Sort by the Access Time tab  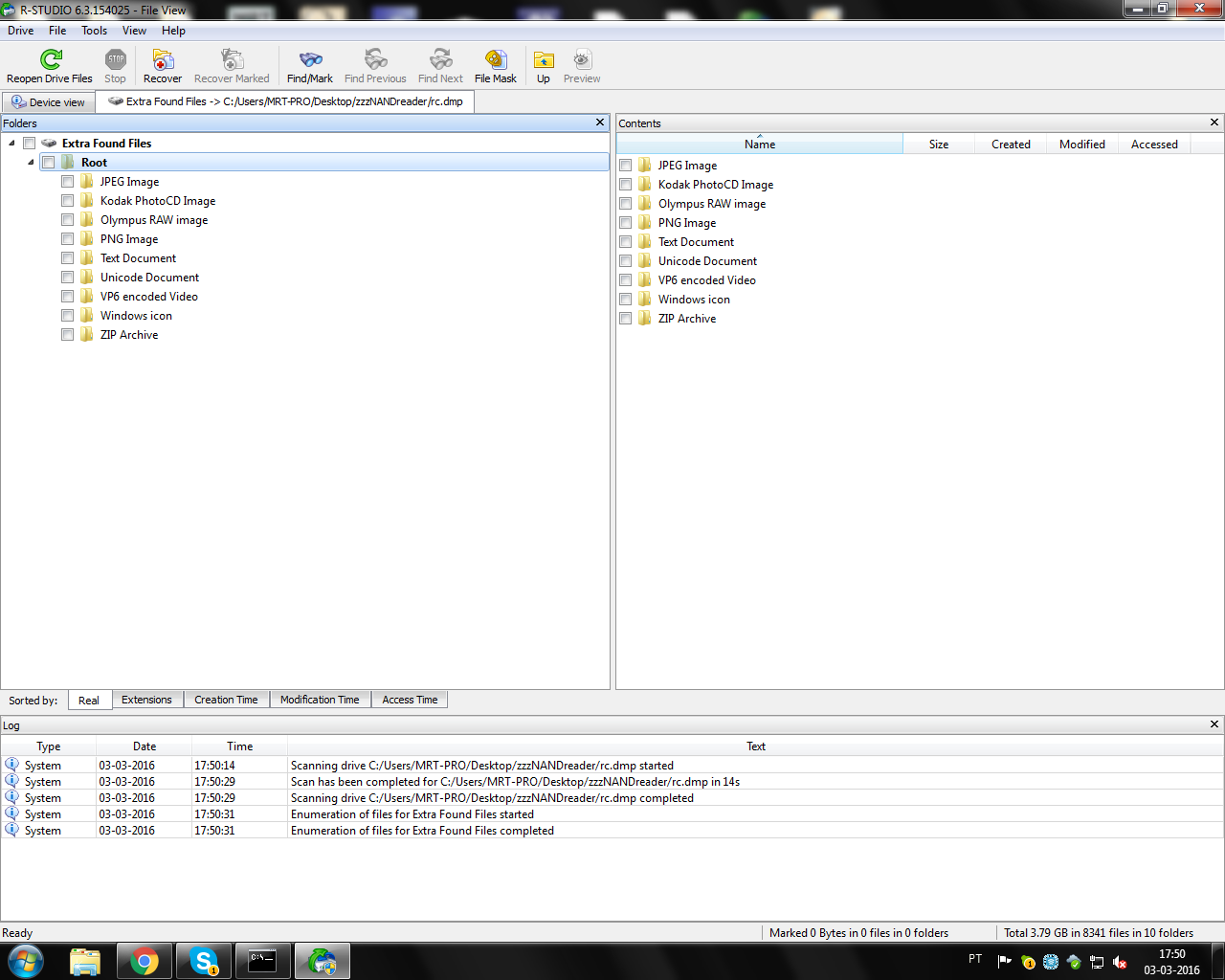tap(410, 700)
